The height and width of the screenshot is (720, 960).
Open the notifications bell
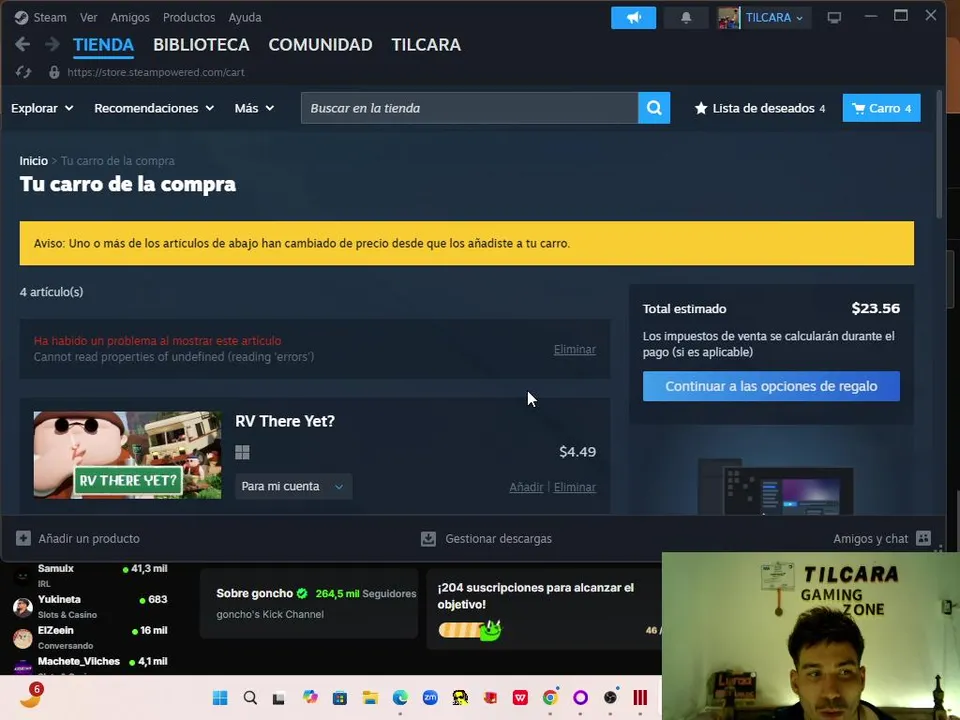686,18
